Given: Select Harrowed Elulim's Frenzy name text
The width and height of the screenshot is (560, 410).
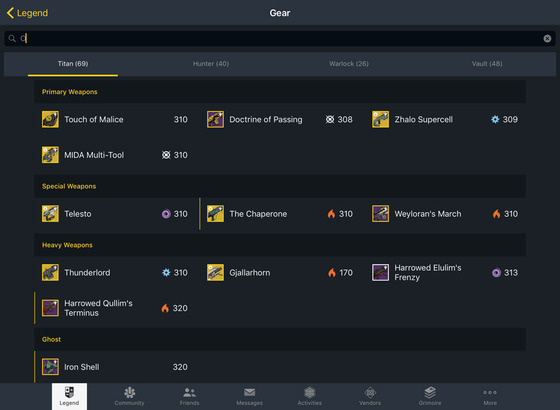Looking at the screenshot, I should (428, 272).
